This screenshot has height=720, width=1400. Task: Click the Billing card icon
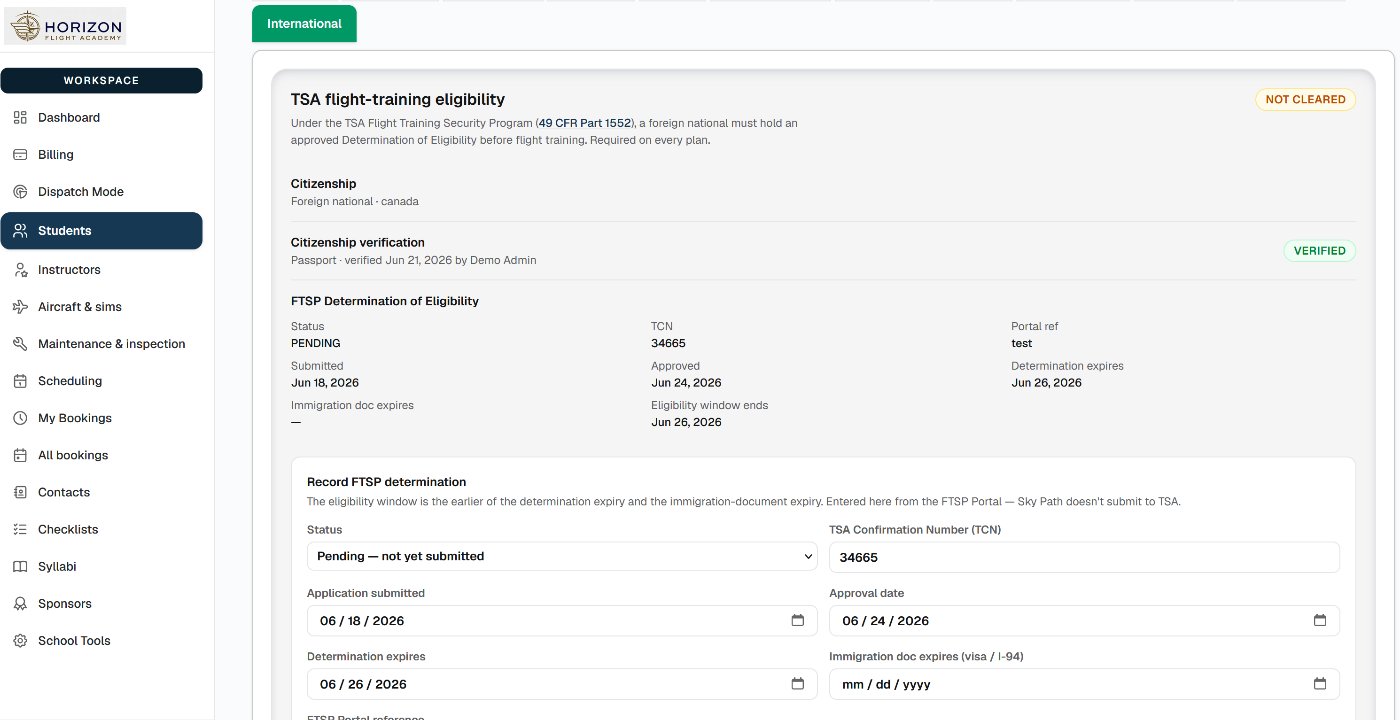point(20,155)
